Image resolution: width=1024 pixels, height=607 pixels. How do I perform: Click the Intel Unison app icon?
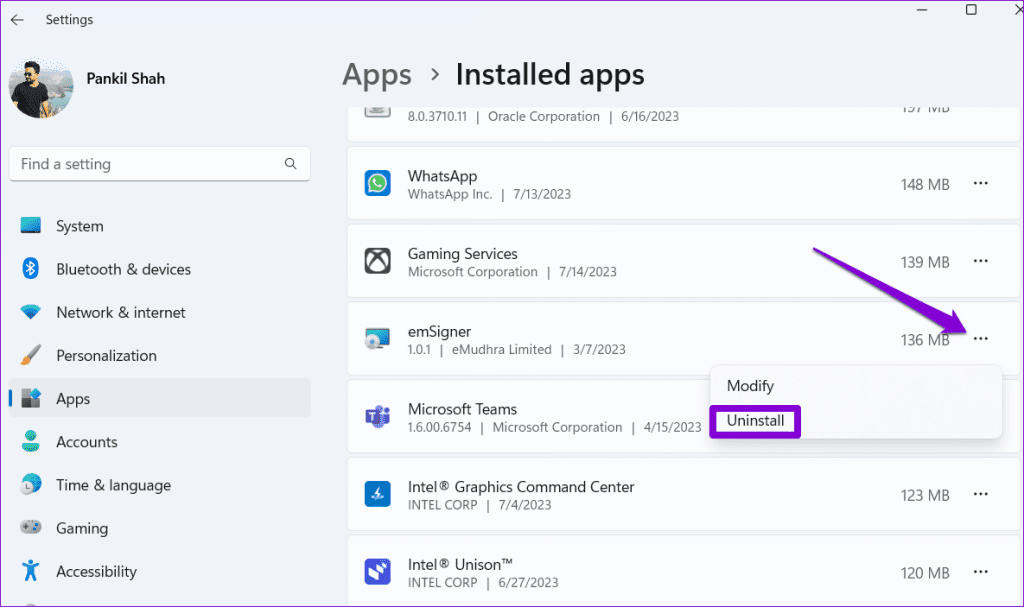coord(377,572)
